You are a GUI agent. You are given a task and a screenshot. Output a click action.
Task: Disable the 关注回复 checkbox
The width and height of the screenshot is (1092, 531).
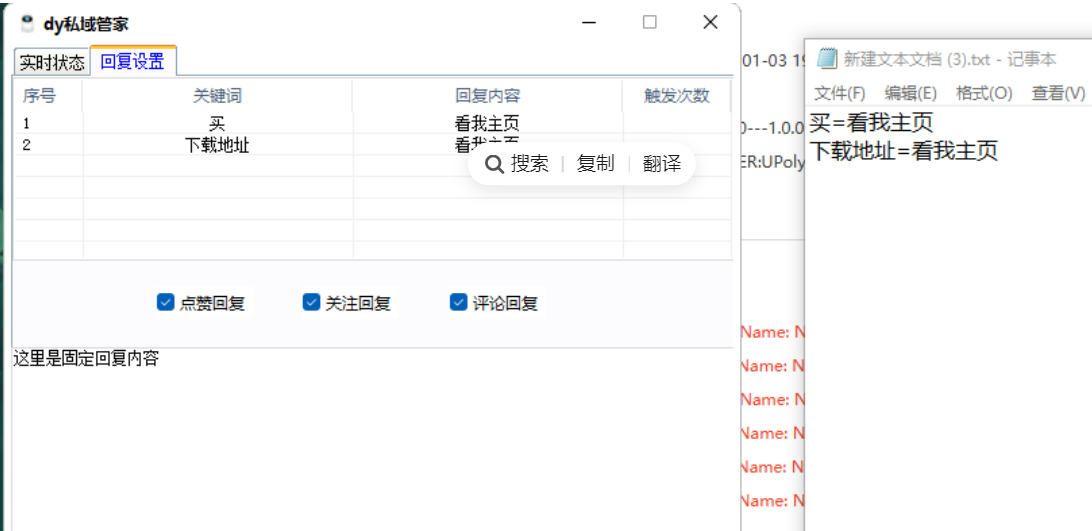[x=311, y=302]
